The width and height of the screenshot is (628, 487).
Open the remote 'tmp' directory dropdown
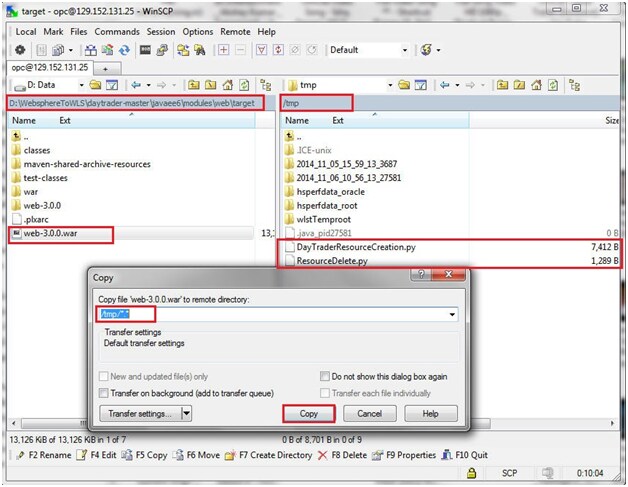pyautogui.click(x=390, y=85)
